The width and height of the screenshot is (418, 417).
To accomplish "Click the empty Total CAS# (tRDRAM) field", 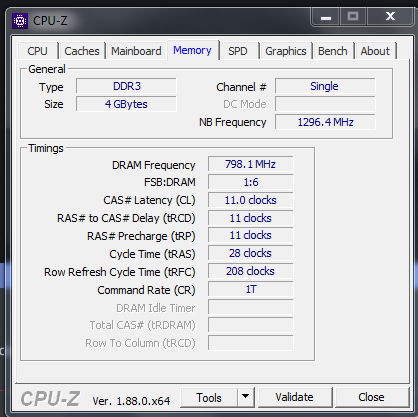I will click(251, 325).
